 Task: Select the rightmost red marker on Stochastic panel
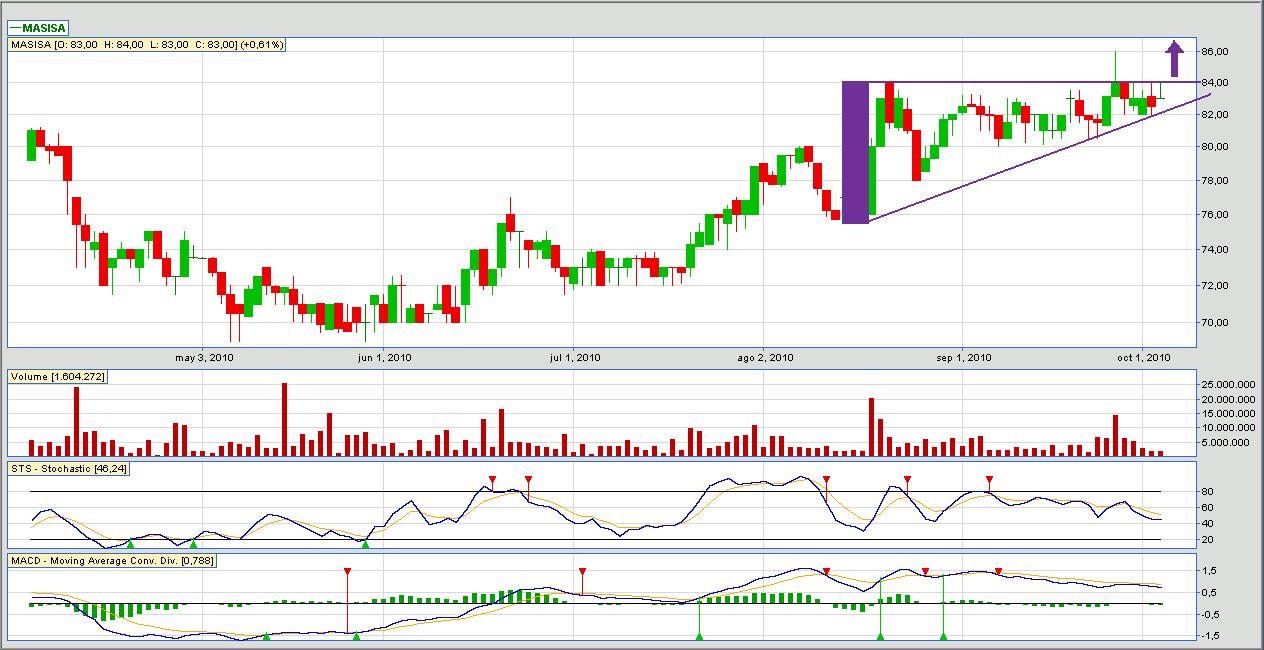tap(989, 481)
